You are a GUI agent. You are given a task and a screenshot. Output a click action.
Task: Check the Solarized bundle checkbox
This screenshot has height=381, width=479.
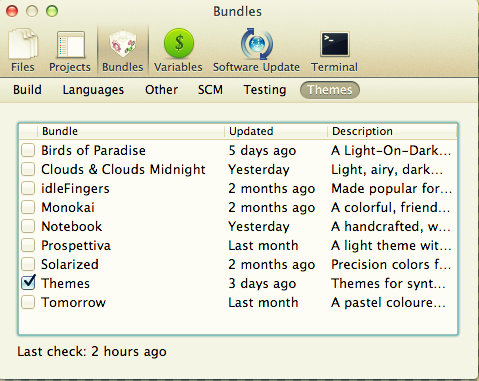click(x=28, y=264)
